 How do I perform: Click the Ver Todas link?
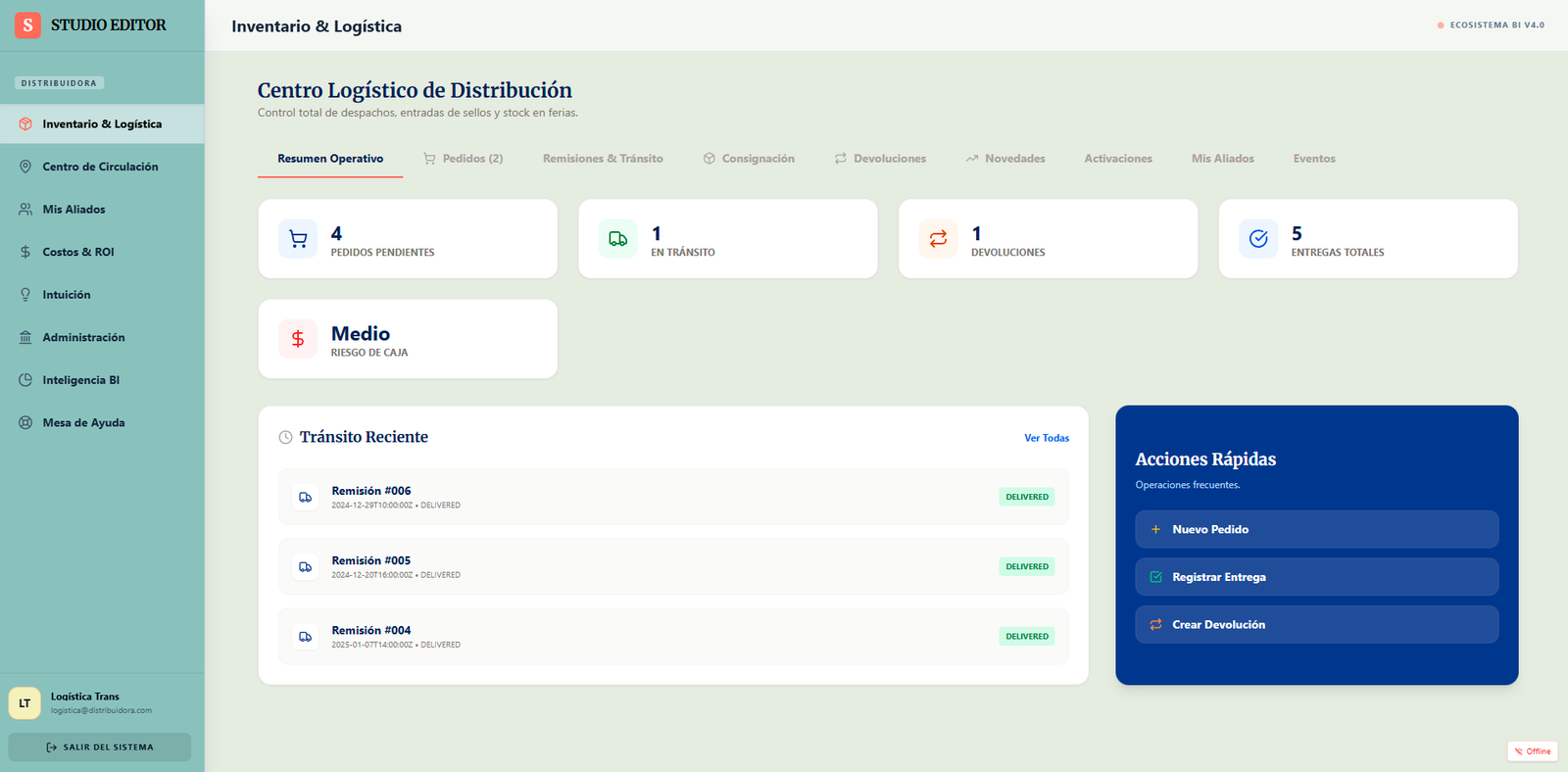[x=1046, y=438]
